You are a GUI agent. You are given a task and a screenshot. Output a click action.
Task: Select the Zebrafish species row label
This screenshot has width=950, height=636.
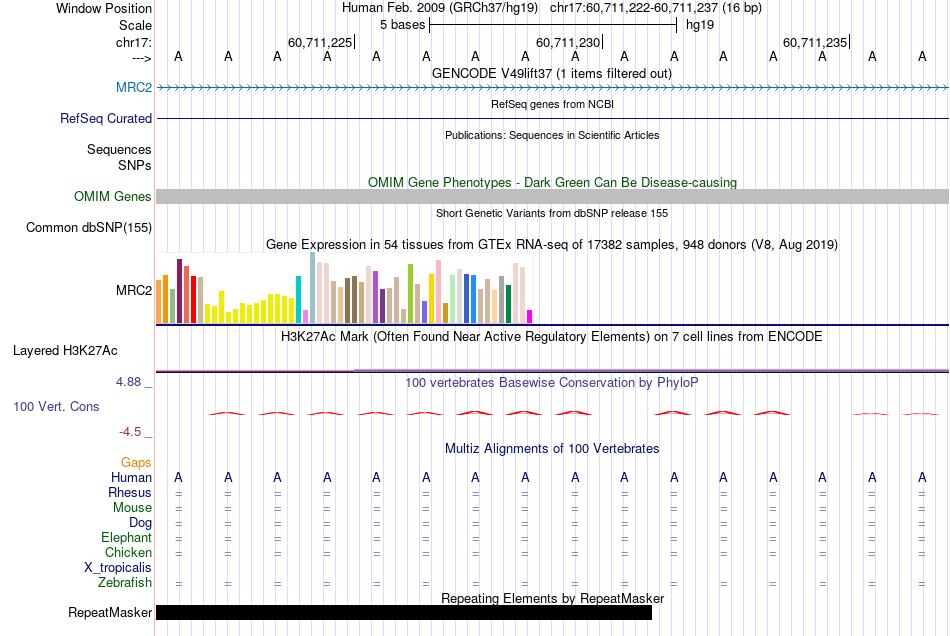tap(125, 582)
